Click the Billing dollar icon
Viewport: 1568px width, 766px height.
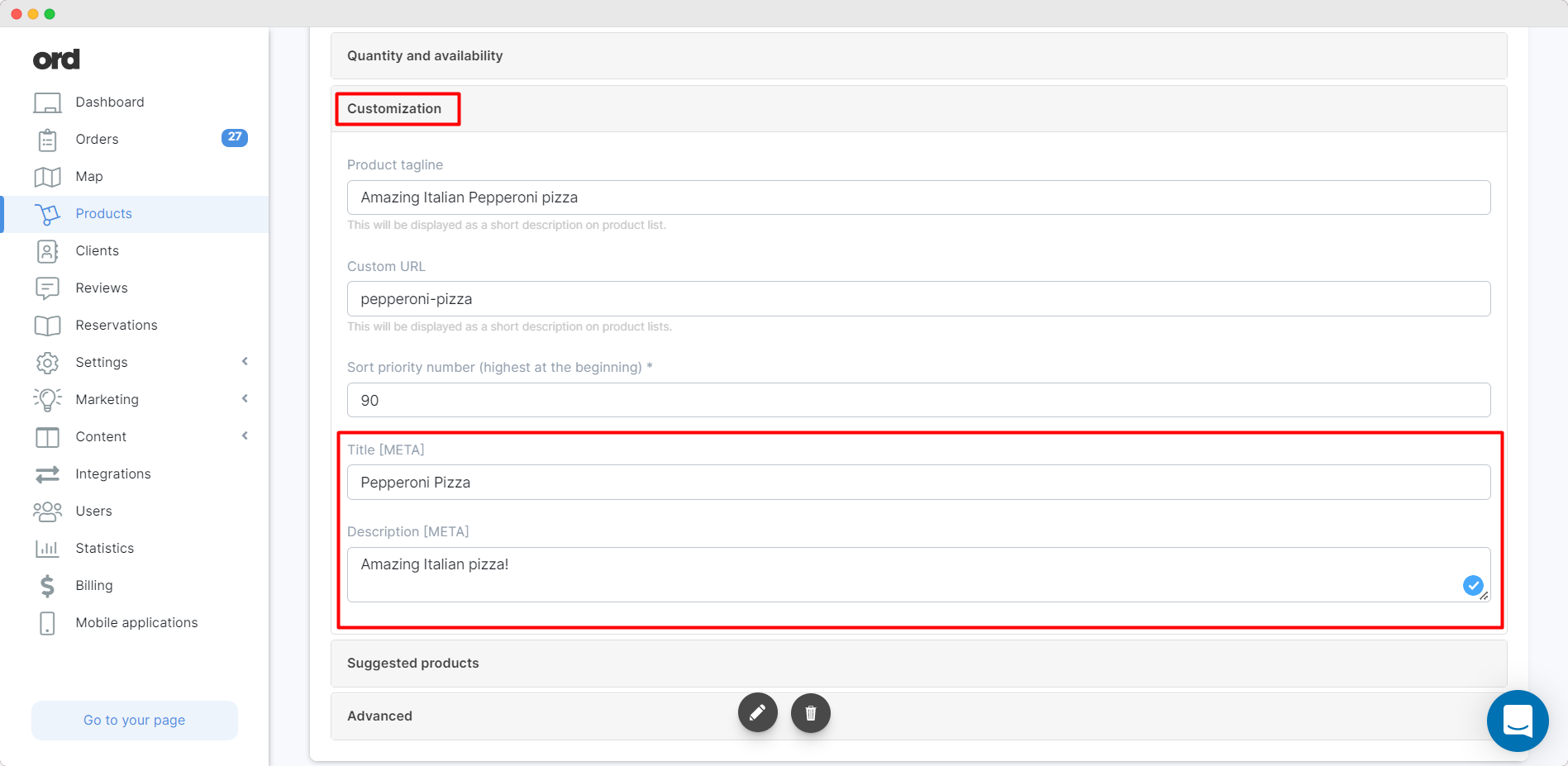point(47,586)
